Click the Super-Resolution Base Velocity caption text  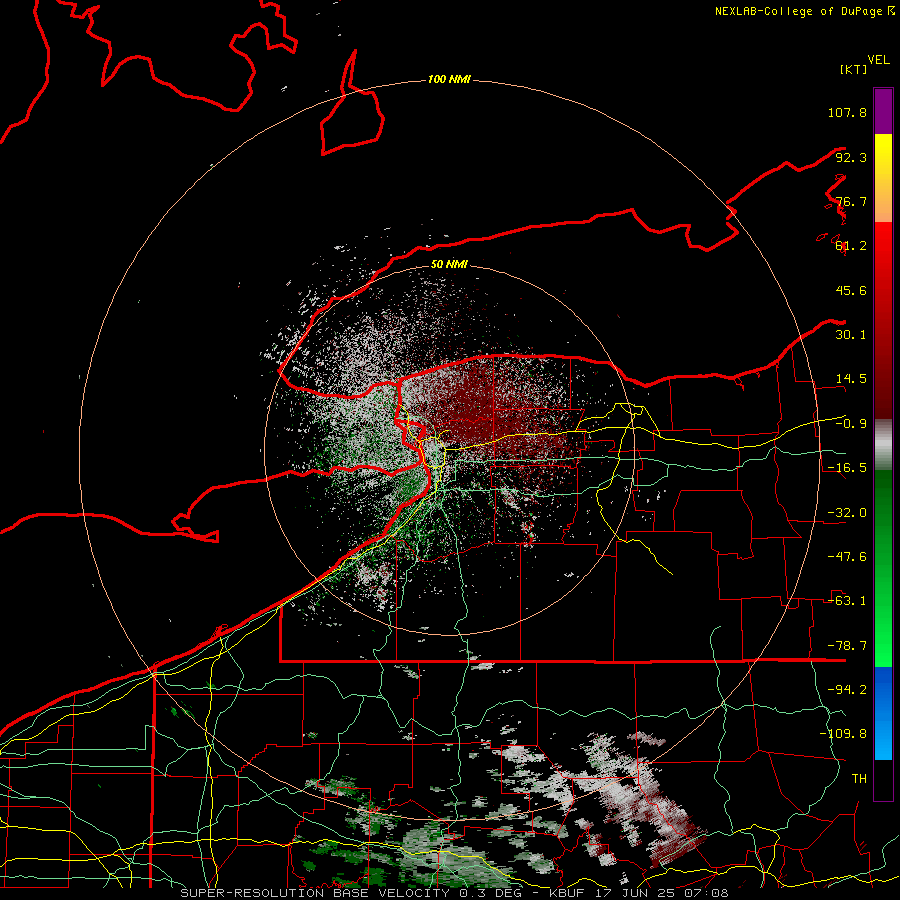454,893
